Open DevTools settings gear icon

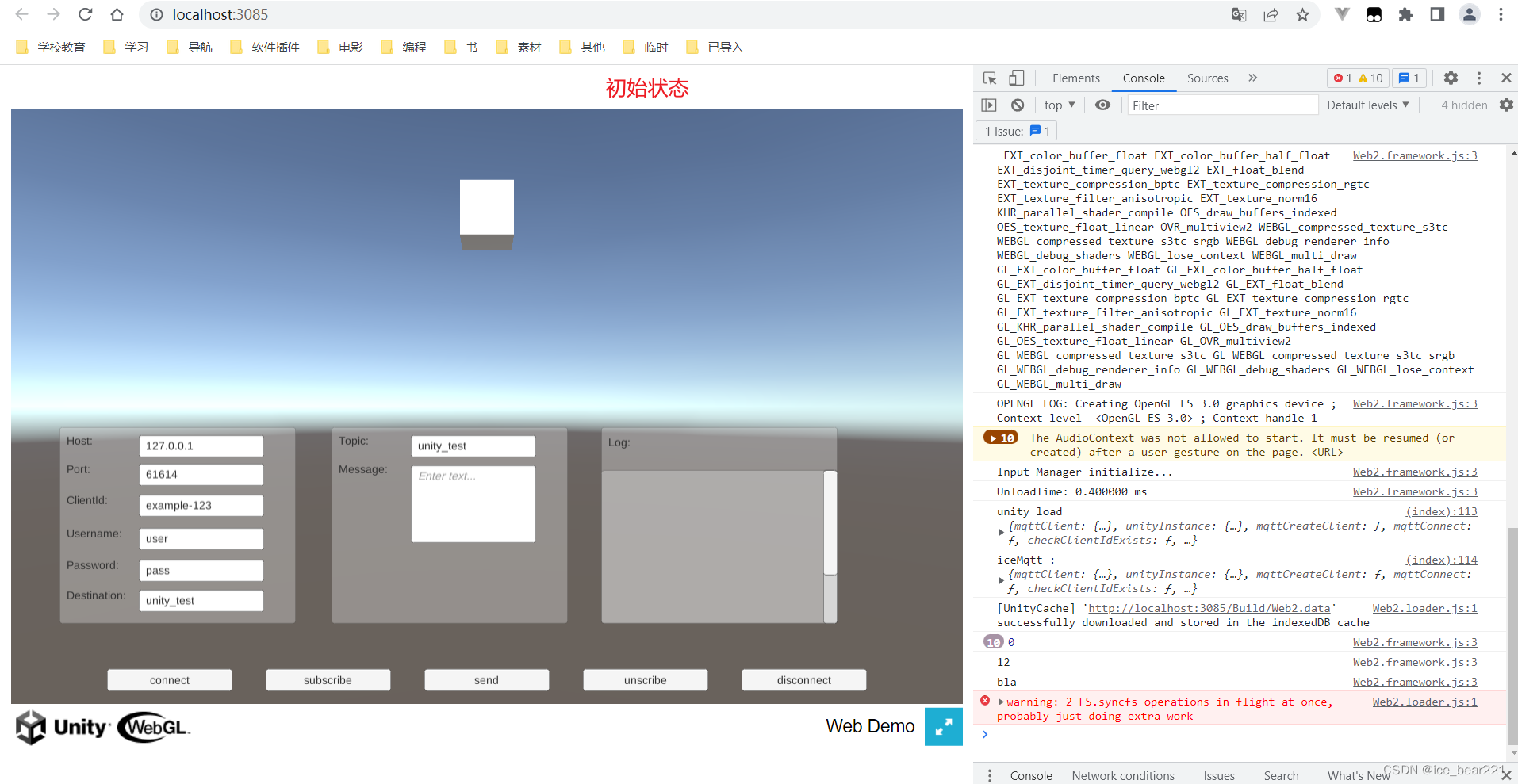pyautogui.click(x=1451, y=78)
